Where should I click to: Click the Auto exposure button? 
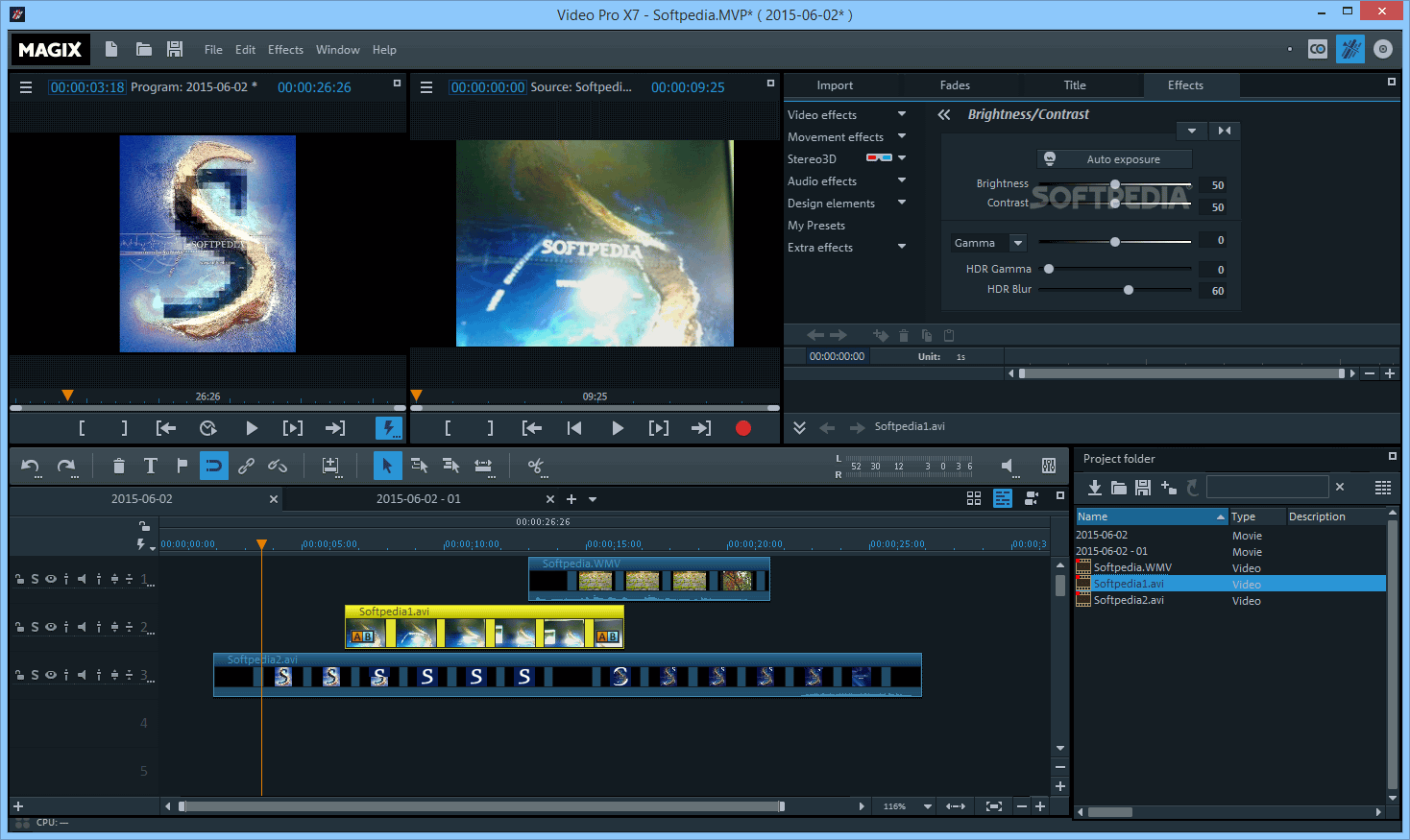click(1115, 159)
